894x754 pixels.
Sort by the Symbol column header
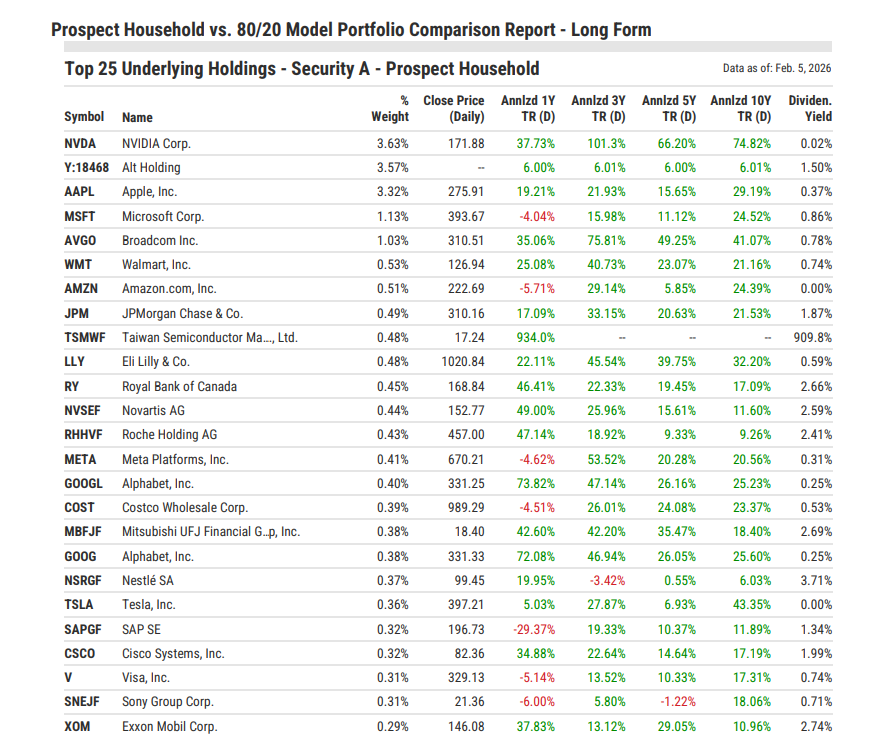coord(84,117)
